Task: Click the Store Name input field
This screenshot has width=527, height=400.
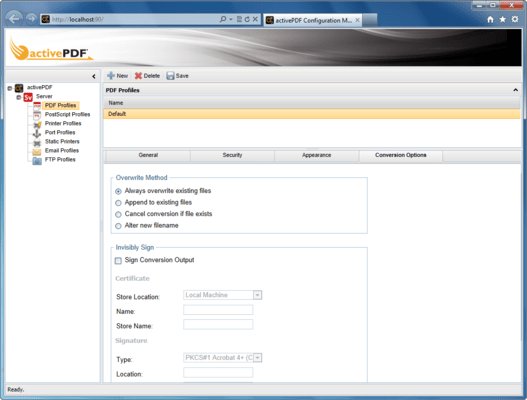Action: click(x=218, y=324)
